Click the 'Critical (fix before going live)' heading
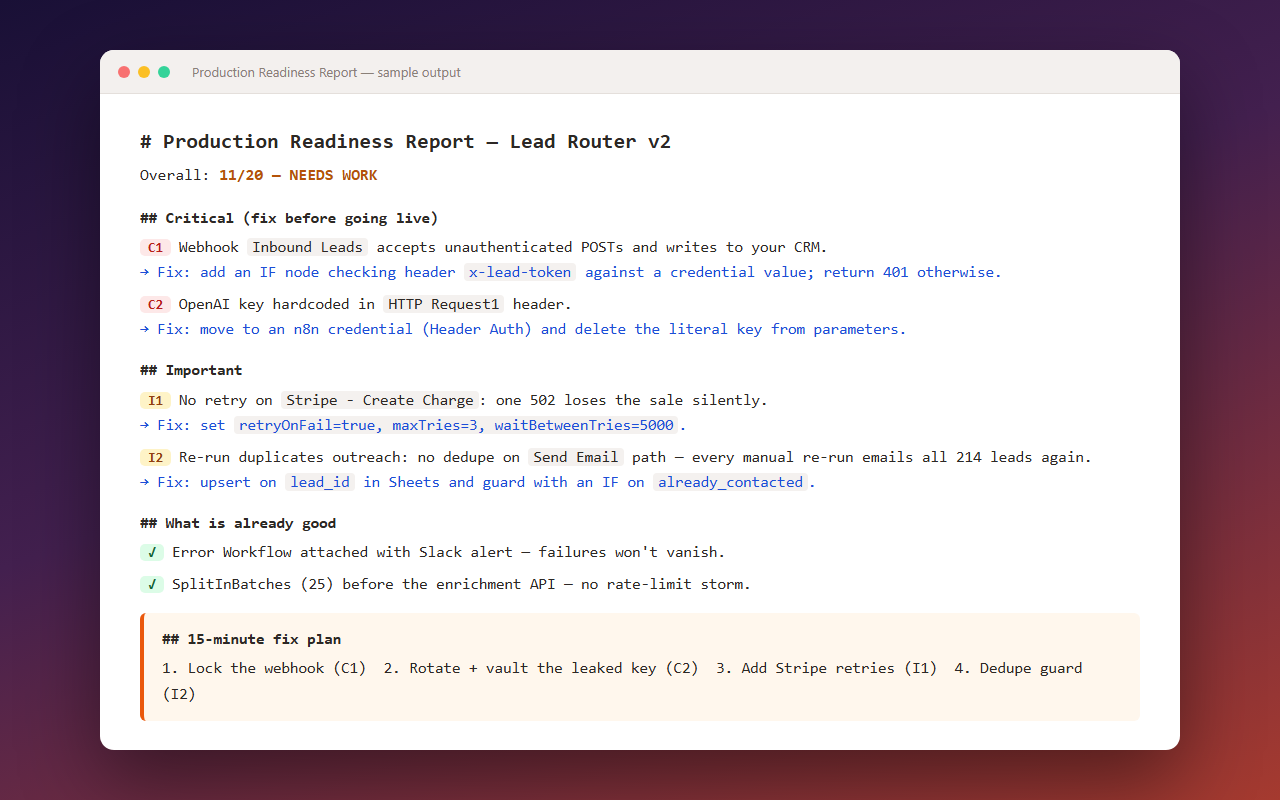1280x800 pixels. 289,218
